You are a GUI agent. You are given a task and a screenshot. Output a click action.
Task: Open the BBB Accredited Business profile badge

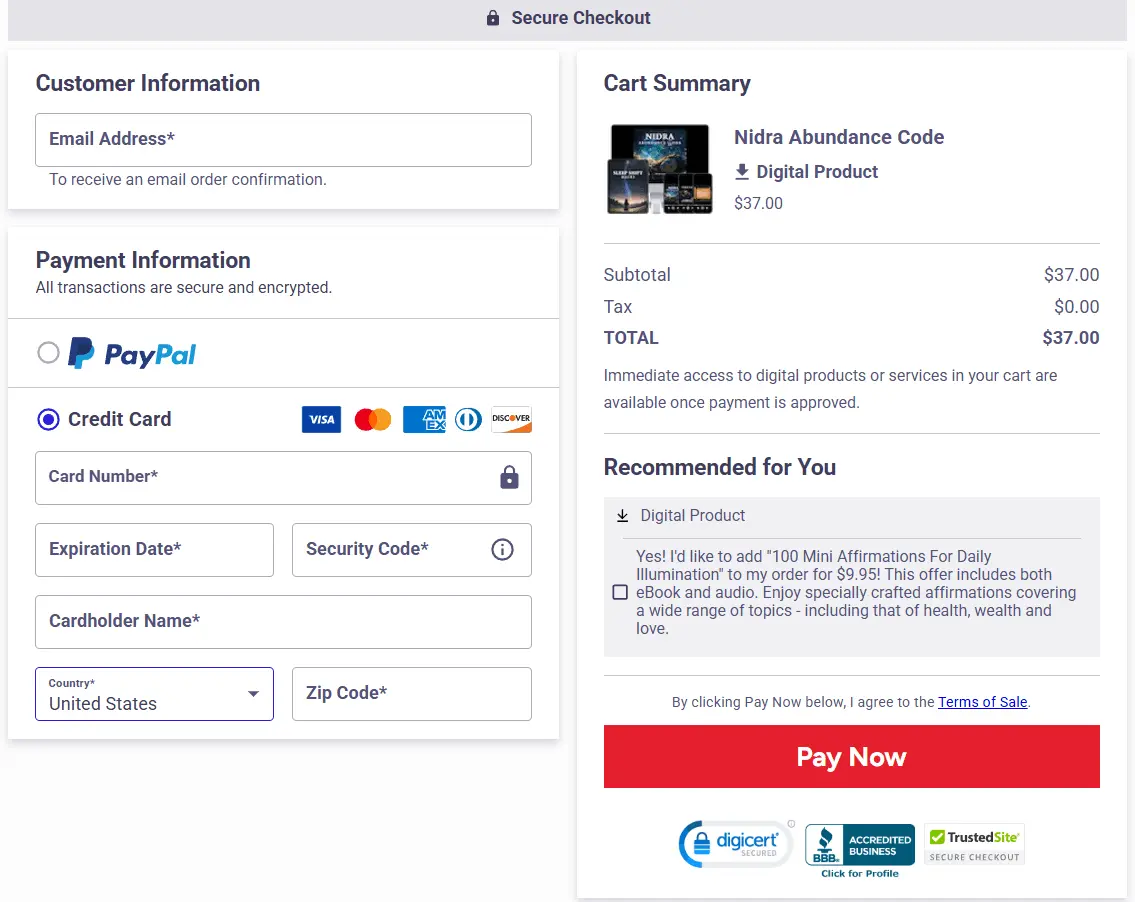[x=859, y=851]
